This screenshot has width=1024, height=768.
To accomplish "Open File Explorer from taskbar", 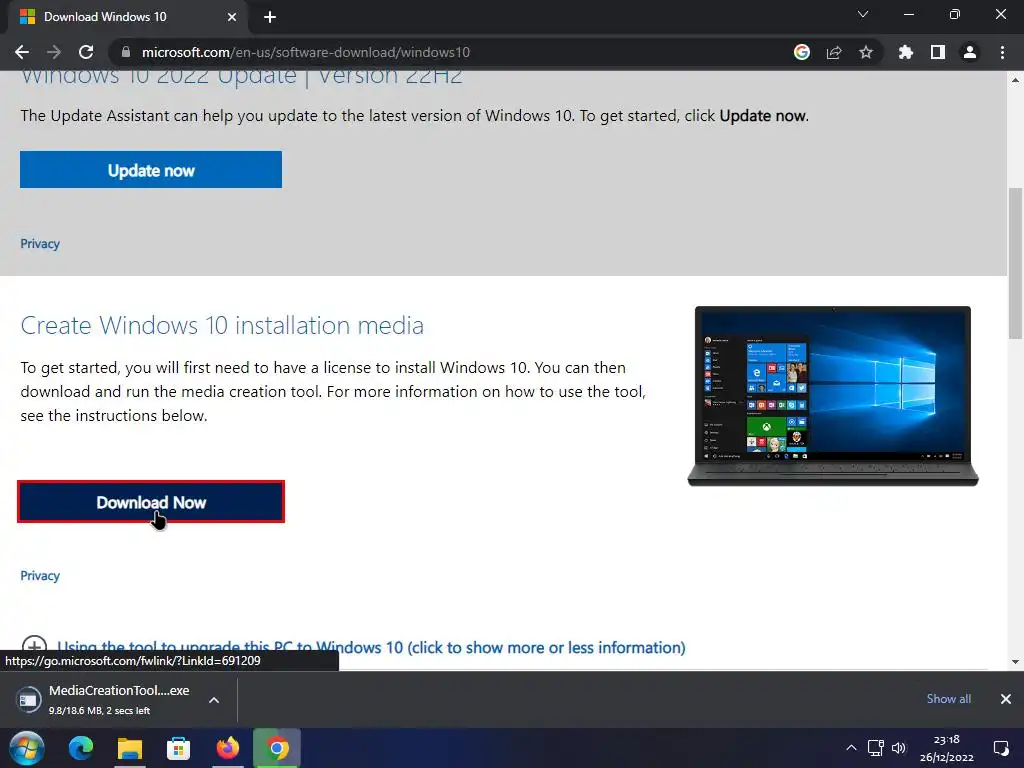I will [x=129, y=748].
